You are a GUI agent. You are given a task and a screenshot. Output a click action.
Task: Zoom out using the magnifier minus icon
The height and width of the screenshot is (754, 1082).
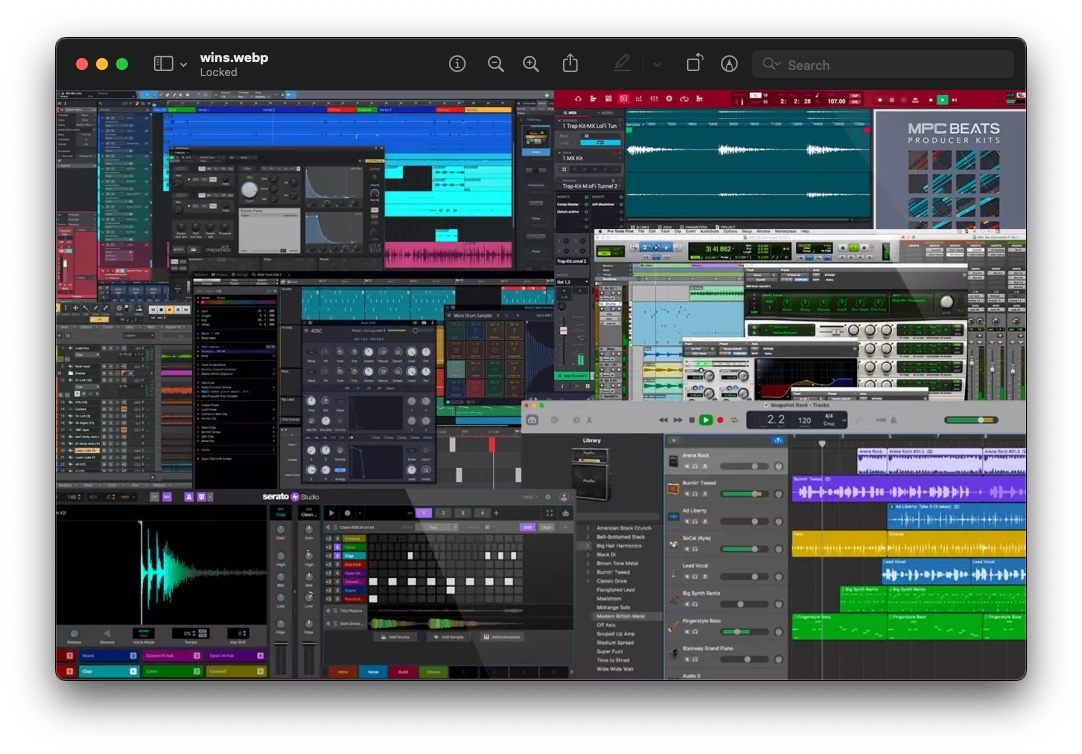(x=496, y=64)
